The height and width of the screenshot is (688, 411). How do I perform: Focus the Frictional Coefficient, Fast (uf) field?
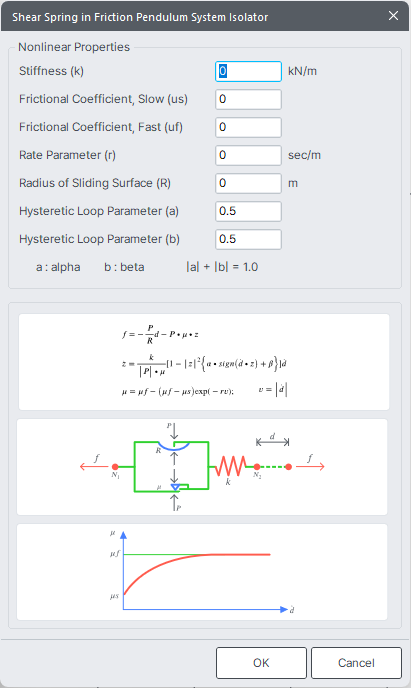point(248,128)
